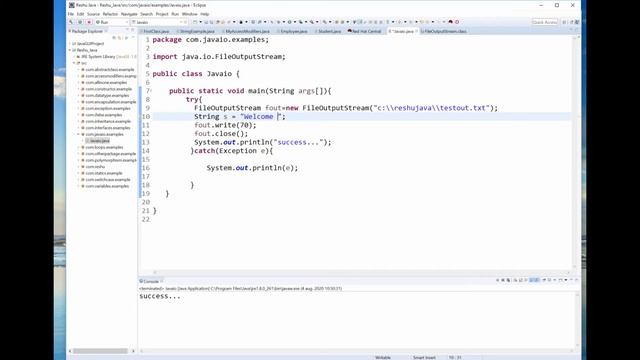The height and width of the screenshot is (360, 640).
Task: Click the red stop button in toolbar
Action: click(x=89, y=22)
